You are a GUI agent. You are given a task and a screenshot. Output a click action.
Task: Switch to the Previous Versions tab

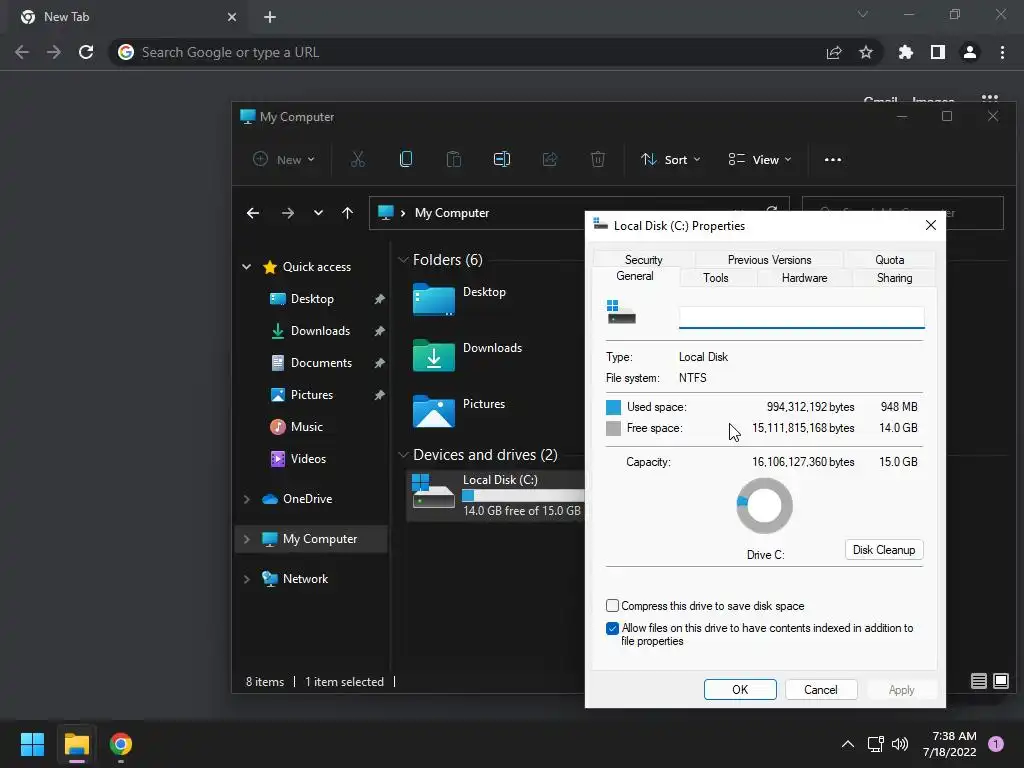[x=769, y=259]
